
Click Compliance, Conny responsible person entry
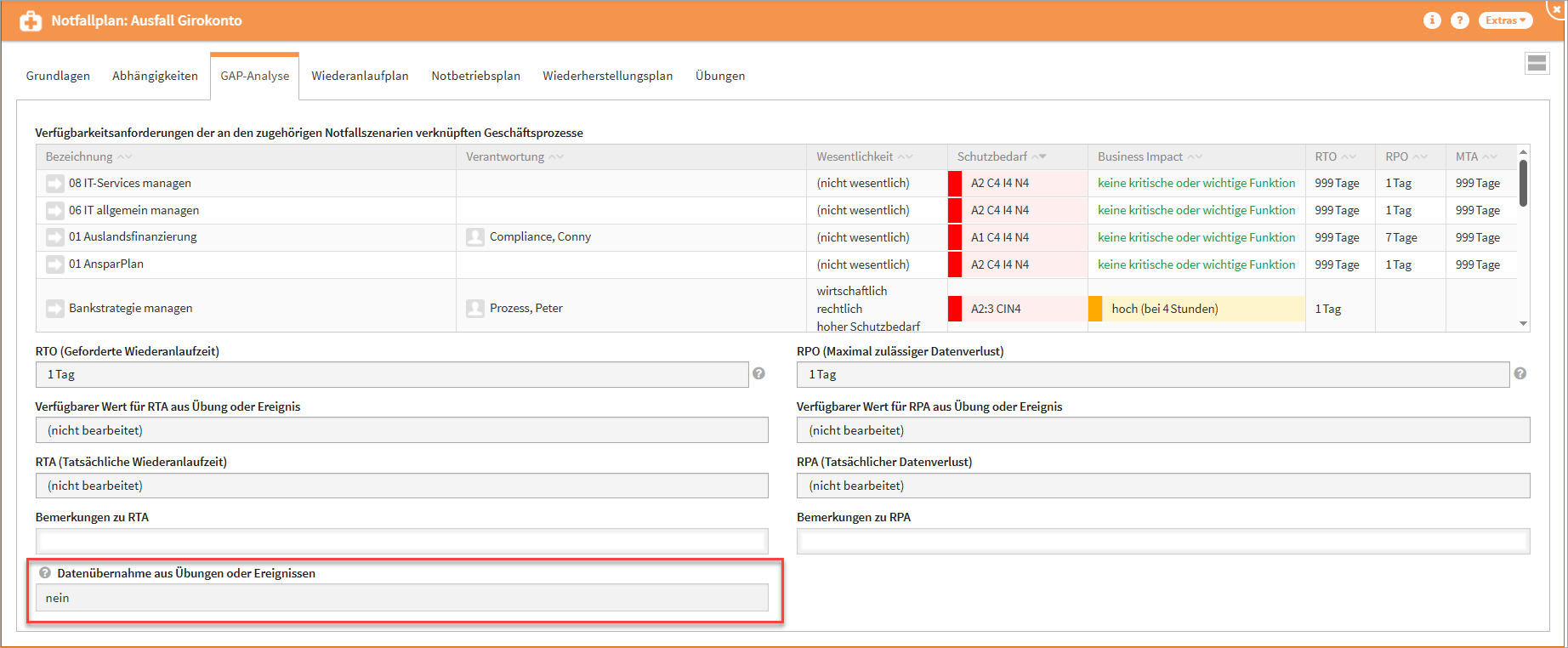point(539,237)
